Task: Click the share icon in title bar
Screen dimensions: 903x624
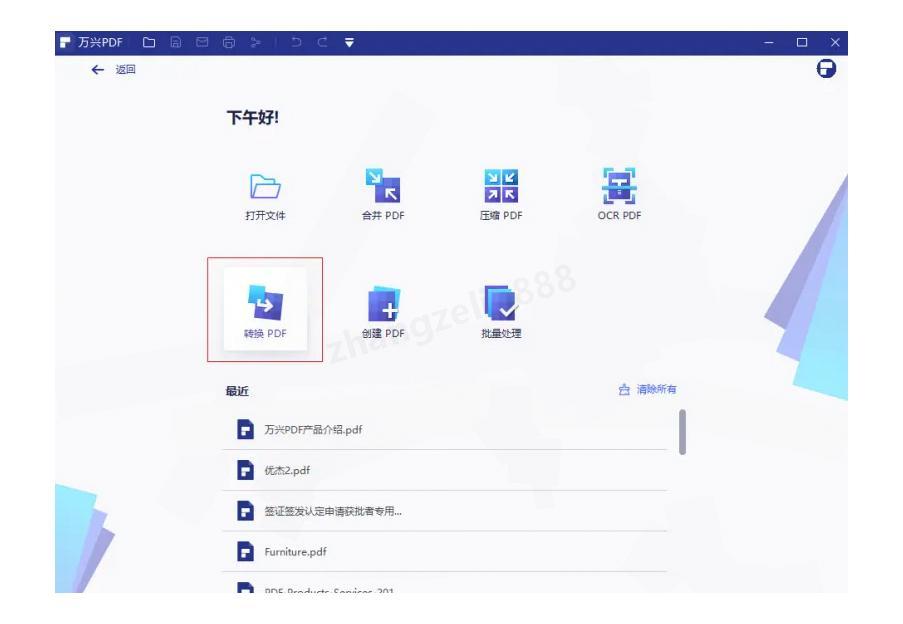Action: pyautogui.click(x=256, y=42)
